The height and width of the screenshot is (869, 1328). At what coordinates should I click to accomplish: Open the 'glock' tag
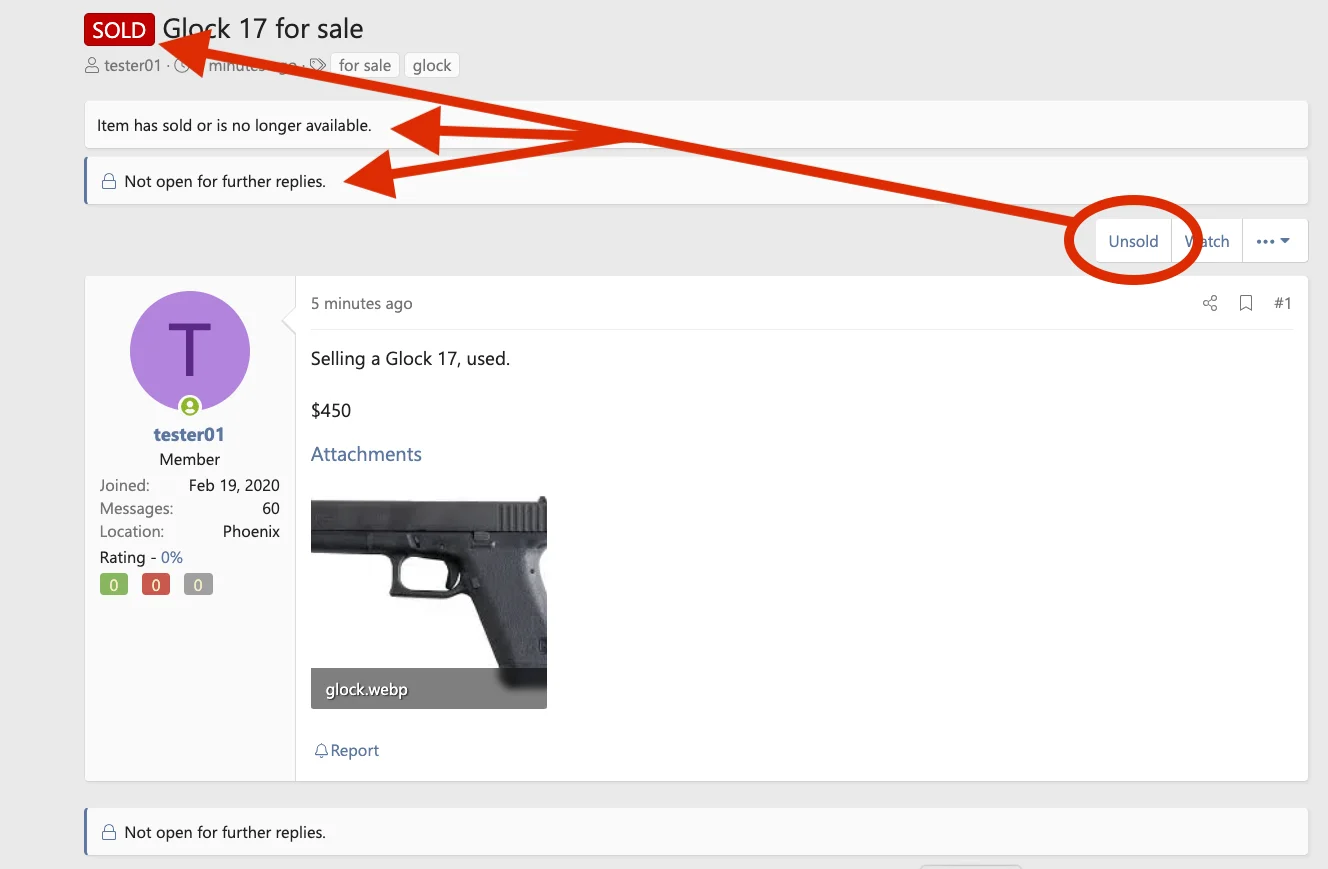tap(432, 65)
